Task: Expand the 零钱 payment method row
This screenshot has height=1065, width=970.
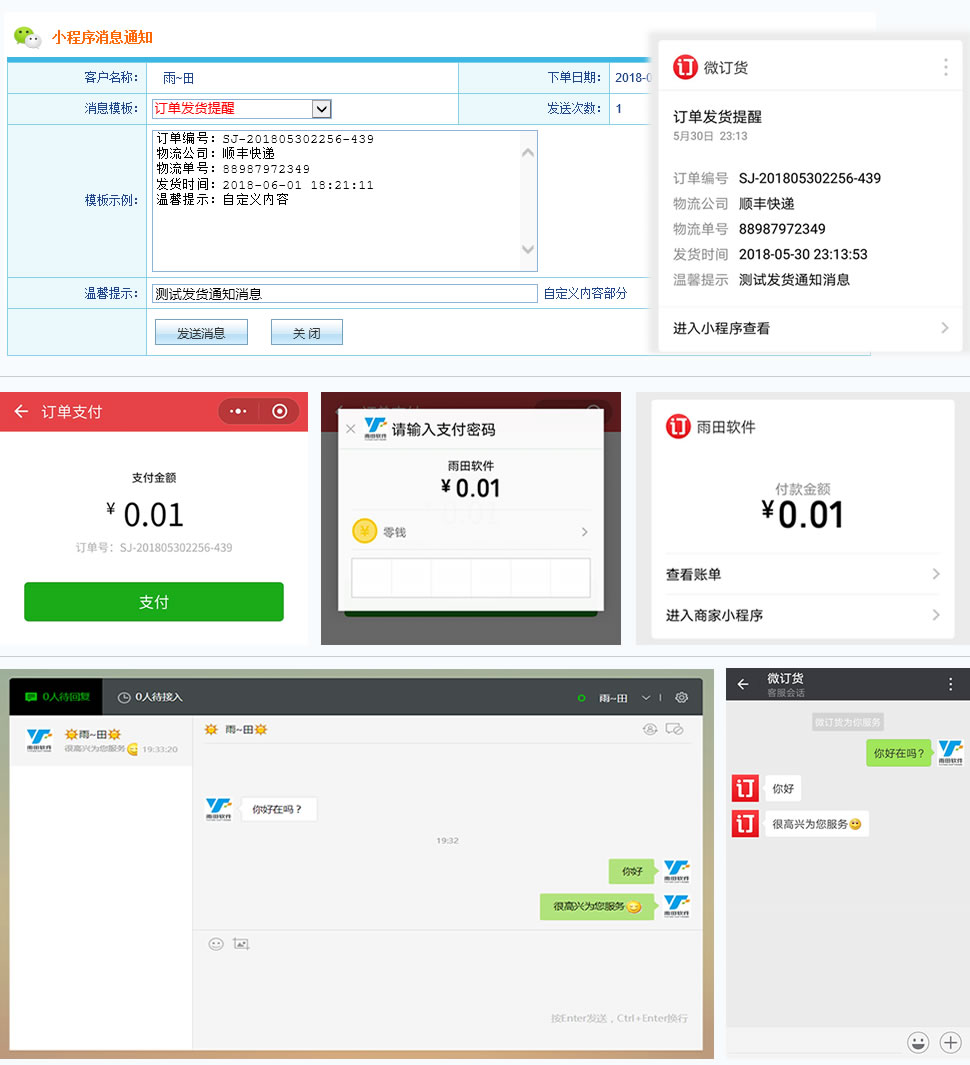Action: point(470,532)
